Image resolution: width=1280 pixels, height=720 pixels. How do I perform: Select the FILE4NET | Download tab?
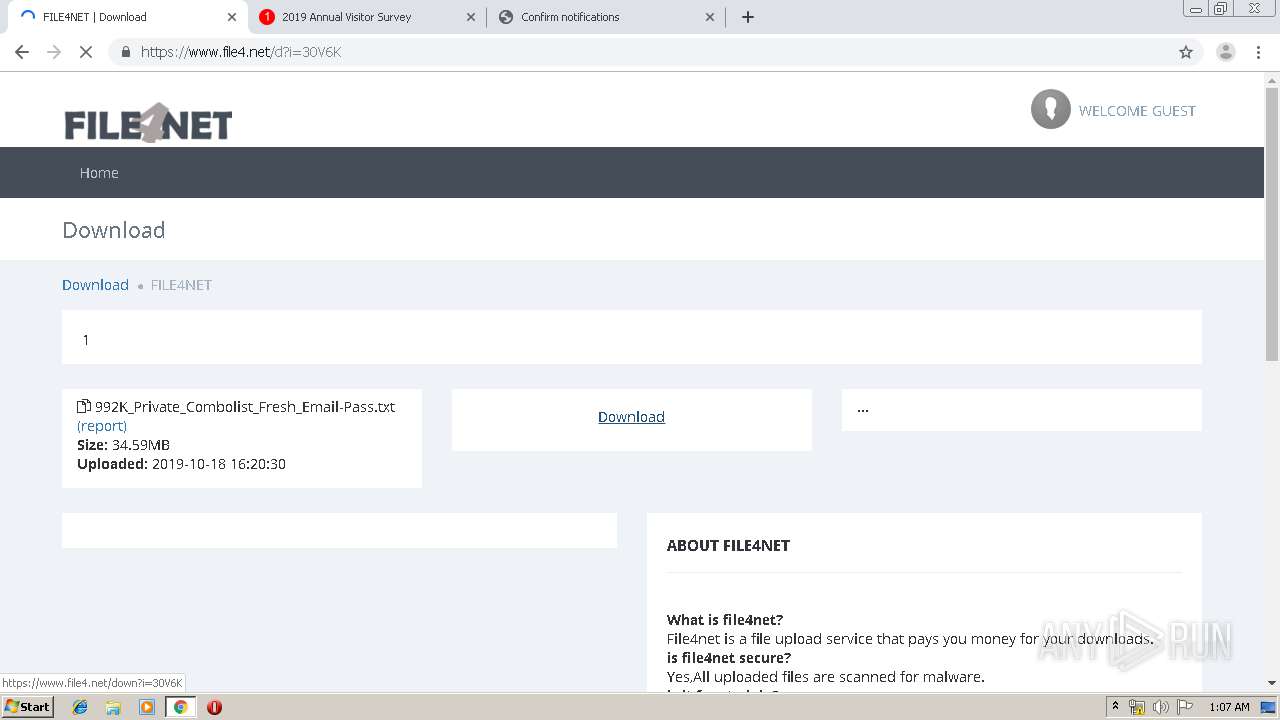click(x=127, y=17)
